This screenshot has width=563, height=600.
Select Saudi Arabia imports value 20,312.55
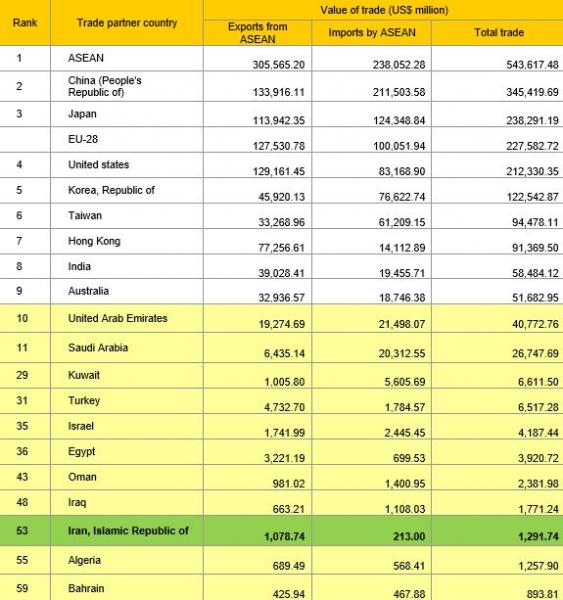402,353
